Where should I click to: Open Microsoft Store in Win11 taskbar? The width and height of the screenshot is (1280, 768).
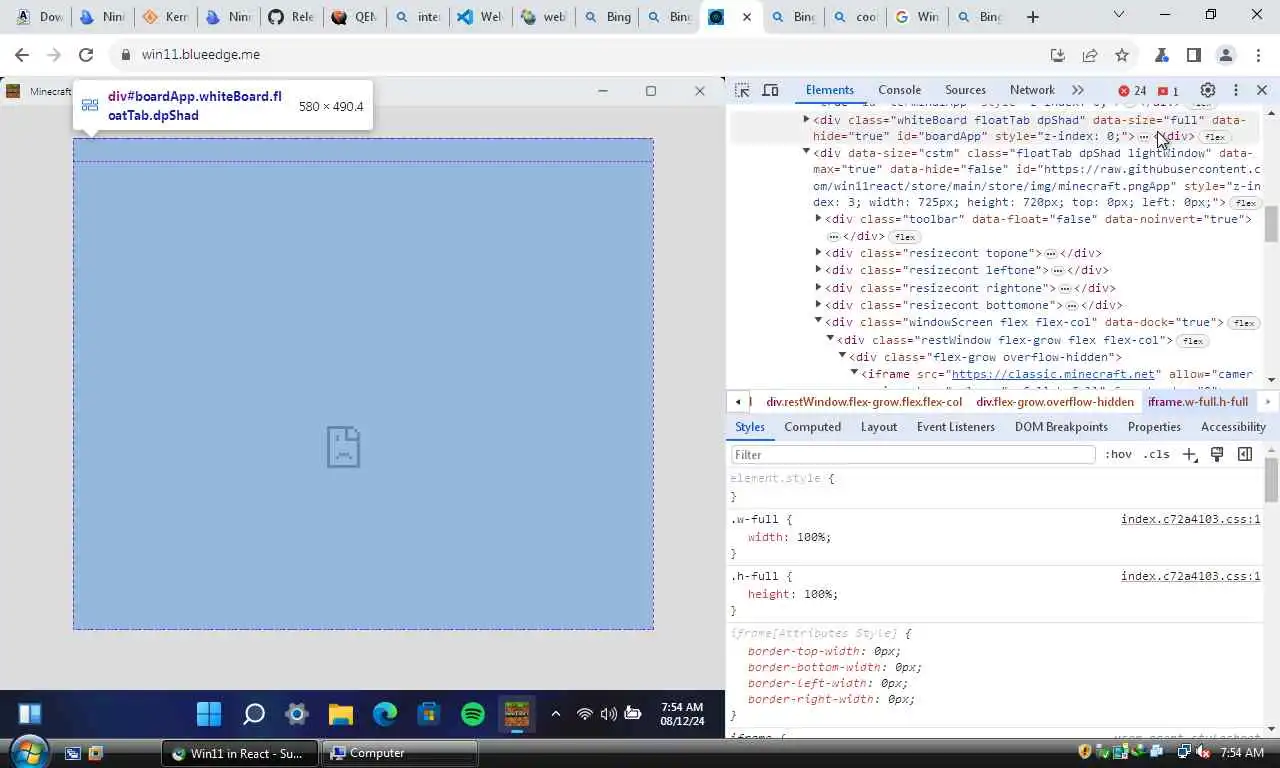(x=429, y=713)
